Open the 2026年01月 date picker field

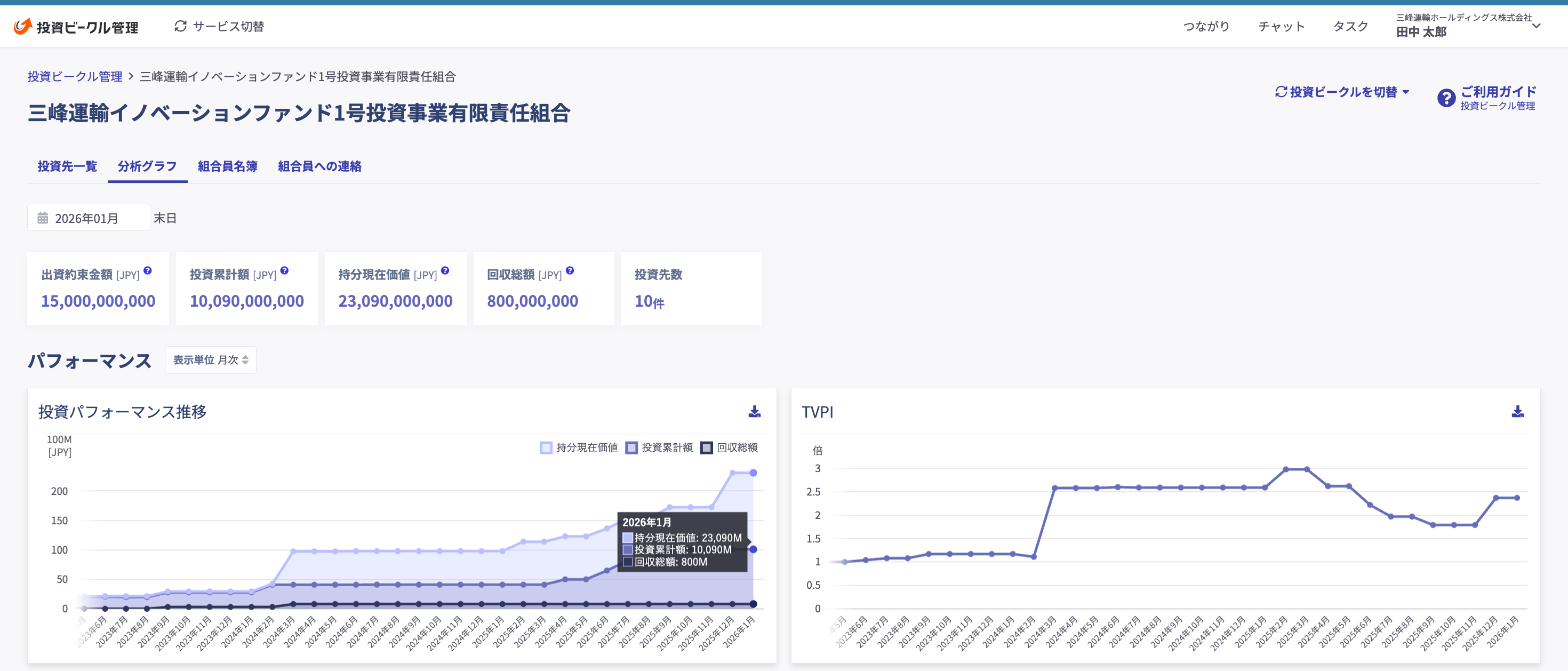point(88,218)
